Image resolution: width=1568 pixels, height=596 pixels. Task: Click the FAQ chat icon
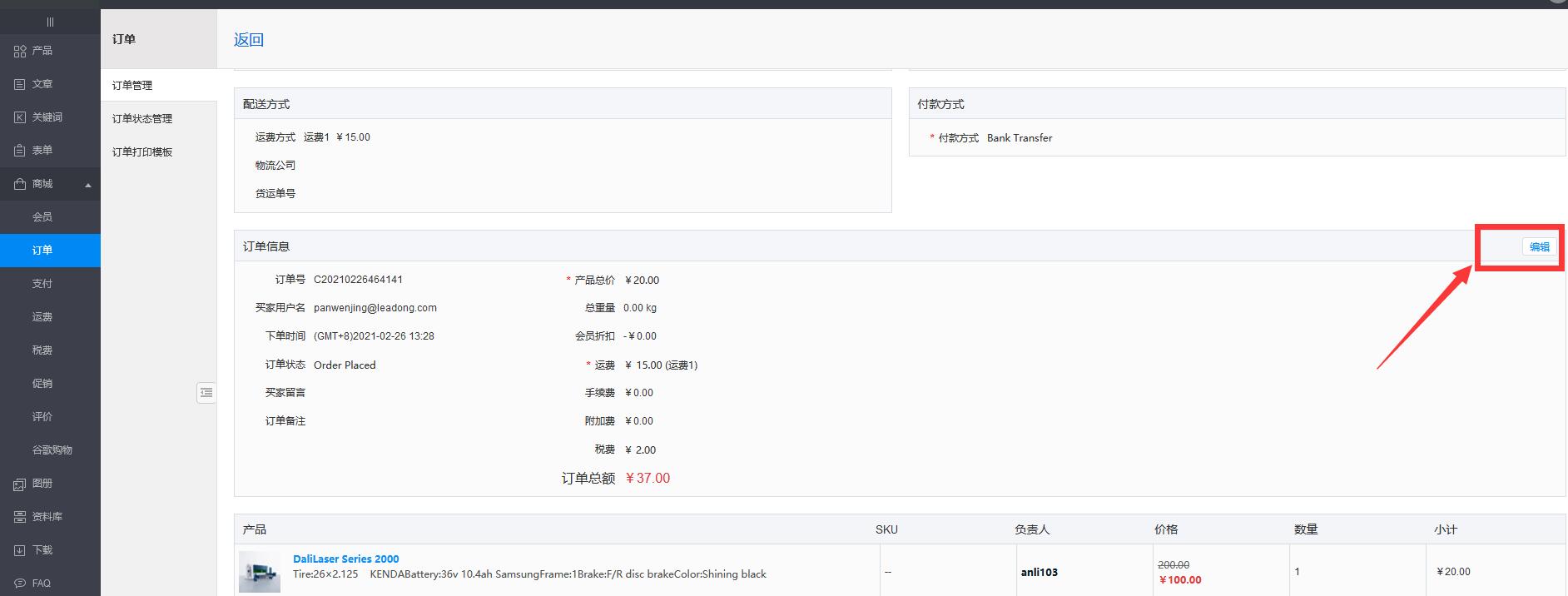click(x=20, y=584)
